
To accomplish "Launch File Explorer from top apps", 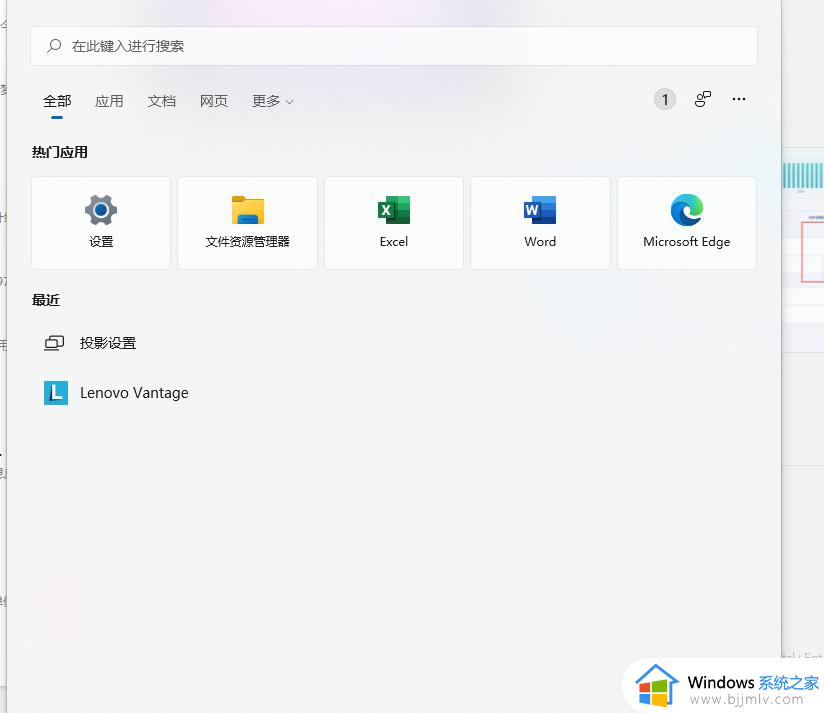I will point(248,223).
